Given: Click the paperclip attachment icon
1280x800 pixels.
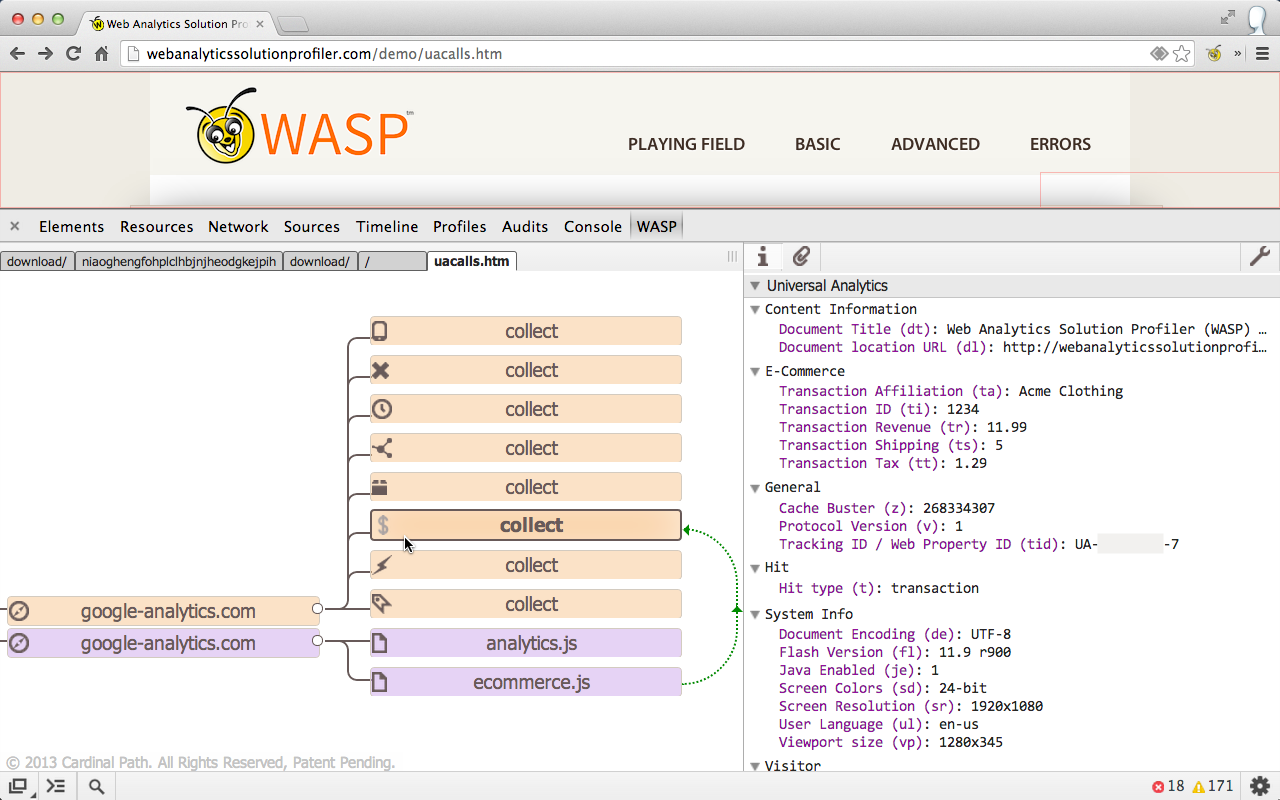Looking at the screenshot, I should [x=801, y=257].
